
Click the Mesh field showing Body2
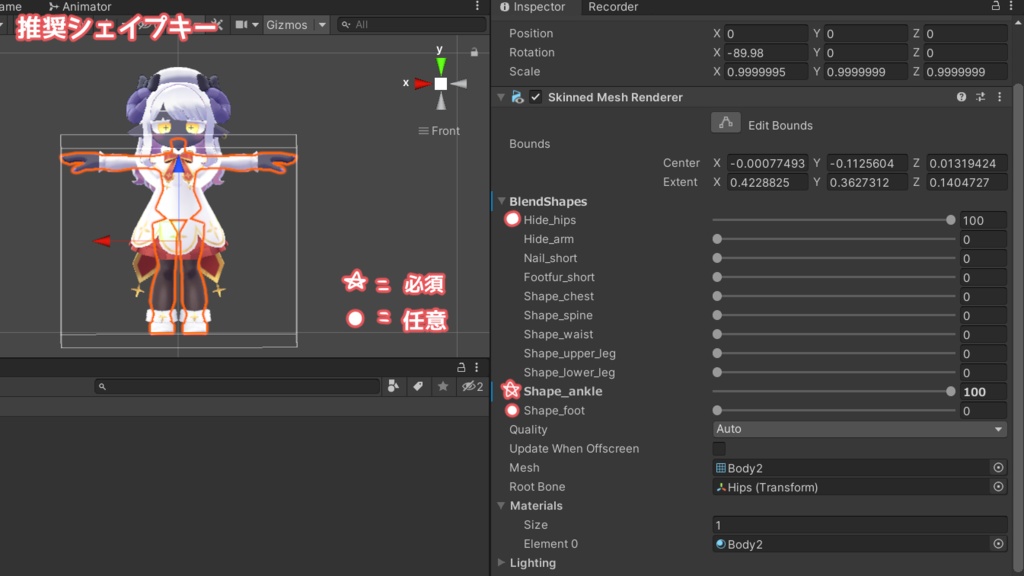(852, 468)
